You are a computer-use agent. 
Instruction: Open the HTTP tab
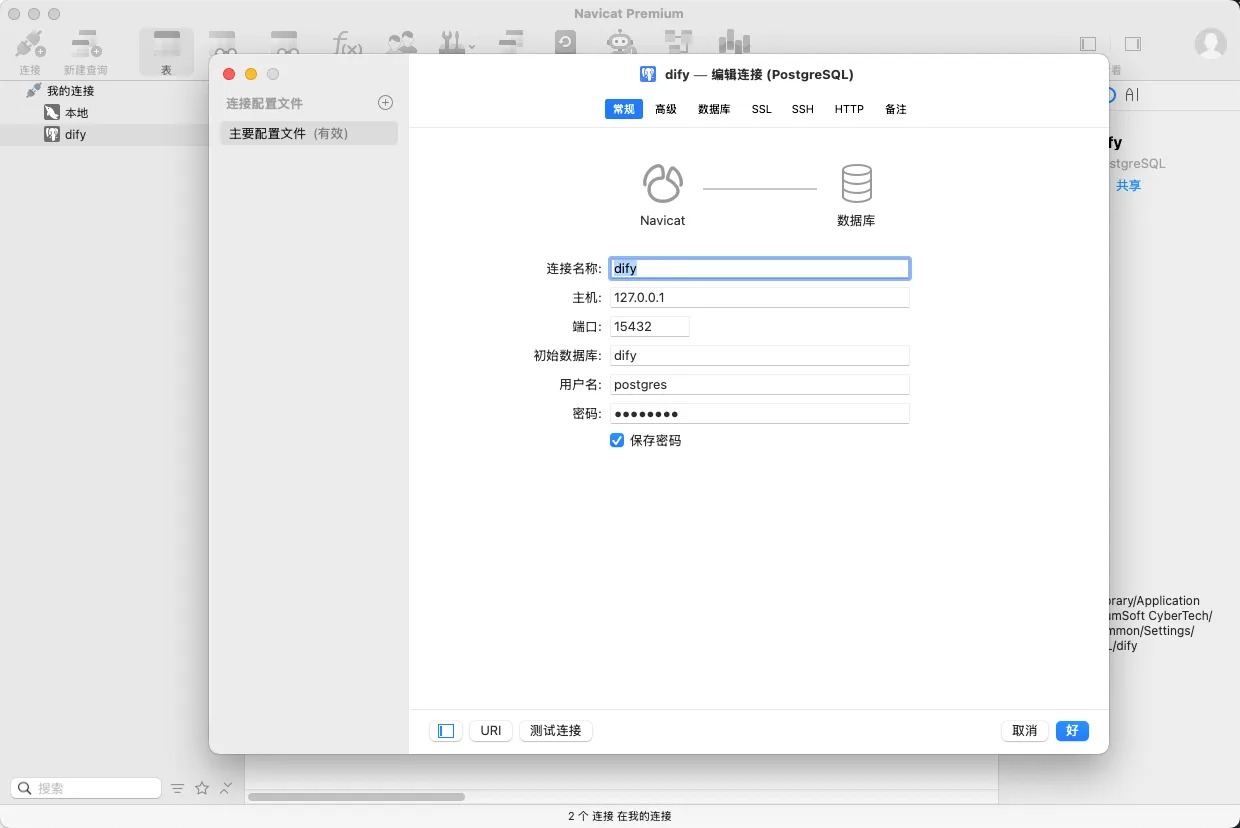[x=849, y=109]
